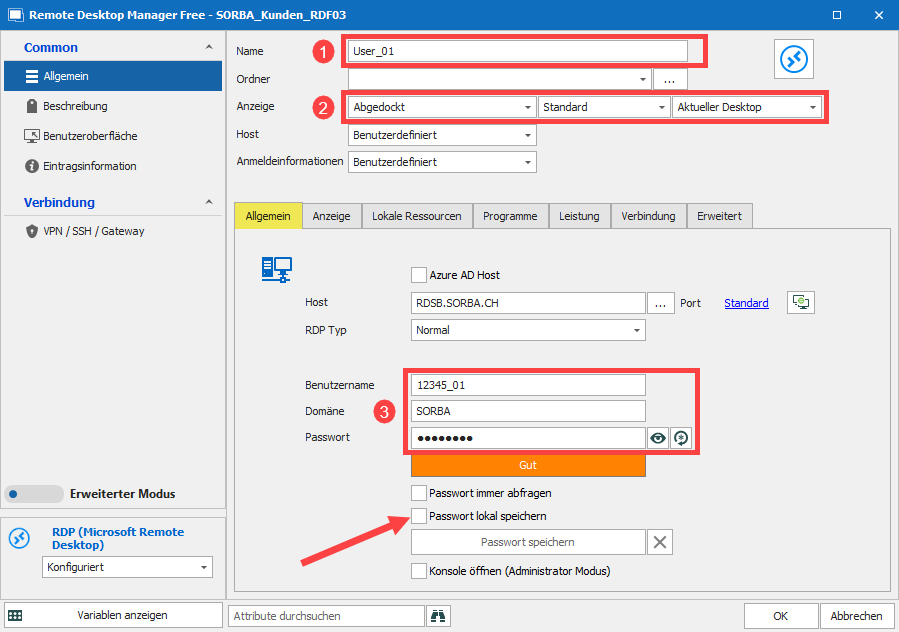
Task: Expand the Aktueller Desktop dropdown
Action: [x=747, y=107]
